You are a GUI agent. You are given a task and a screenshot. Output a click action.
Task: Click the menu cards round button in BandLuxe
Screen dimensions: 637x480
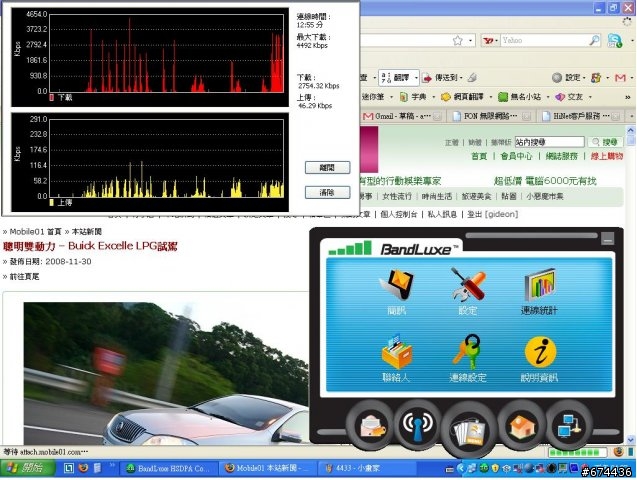(469, 432)
